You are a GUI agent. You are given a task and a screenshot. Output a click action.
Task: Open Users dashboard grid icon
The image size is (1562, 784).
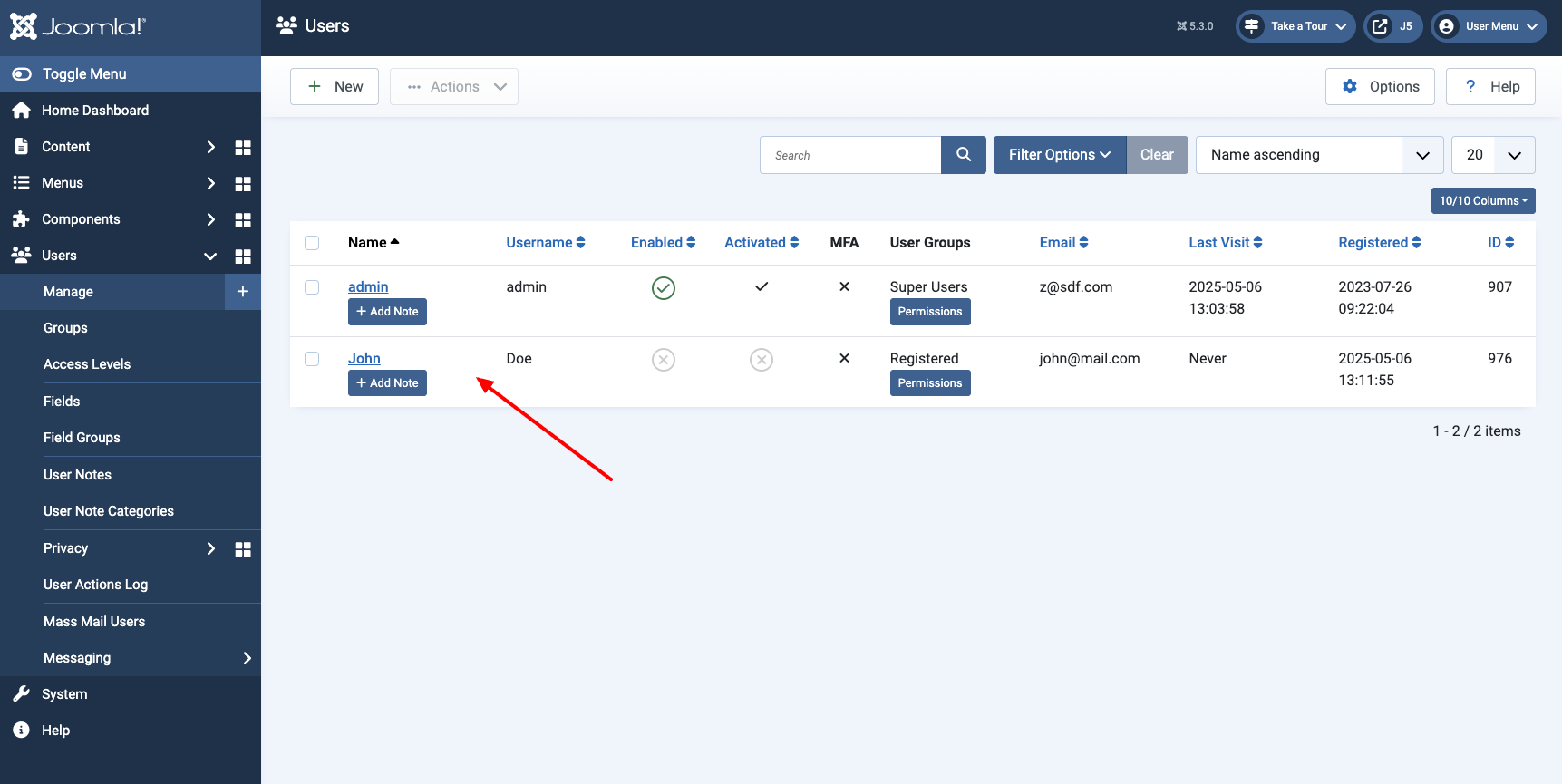coord(243,256)
